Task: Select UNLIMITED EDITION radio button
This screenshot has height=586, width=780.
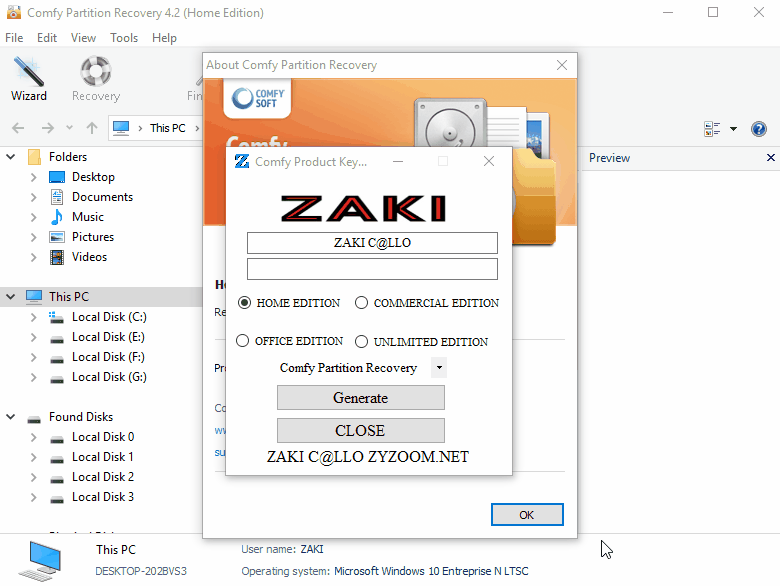Action: [361, 342]
